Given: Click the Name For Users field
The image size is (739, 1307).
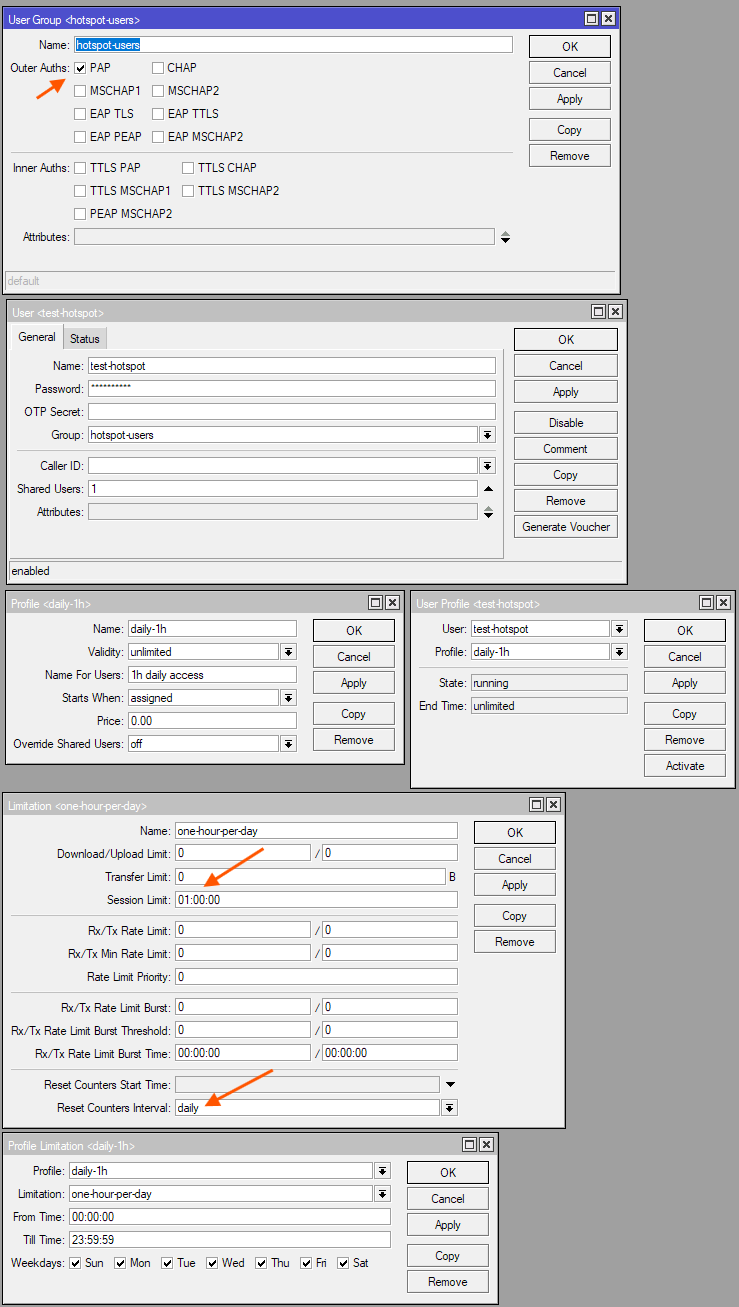Looking at the screenshot, I should click(212, 675).
